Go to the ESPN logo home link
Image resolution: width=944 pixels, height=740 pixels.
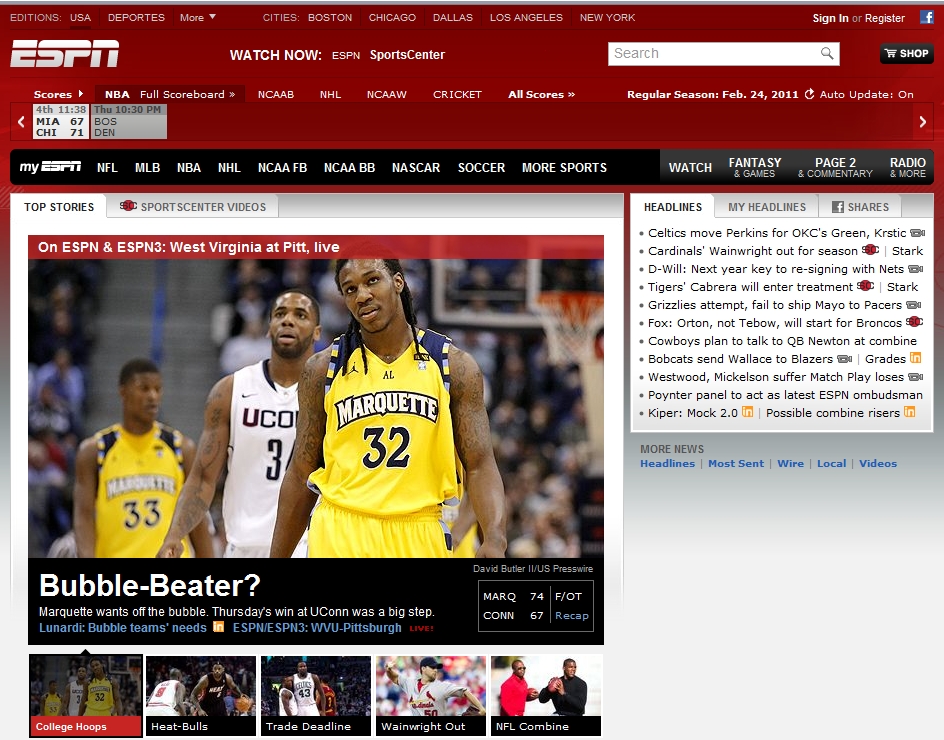(x=64, y=54)
